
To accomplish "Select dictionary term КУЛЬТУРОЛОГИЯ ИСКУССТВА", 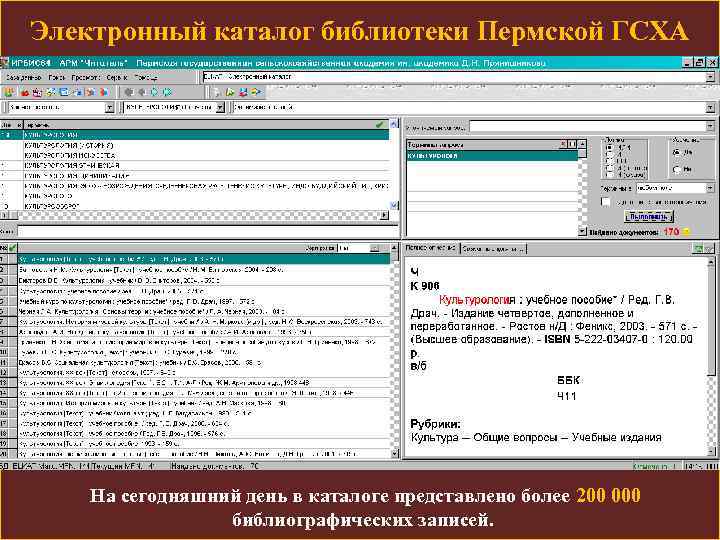I will [x=206, y=155].
